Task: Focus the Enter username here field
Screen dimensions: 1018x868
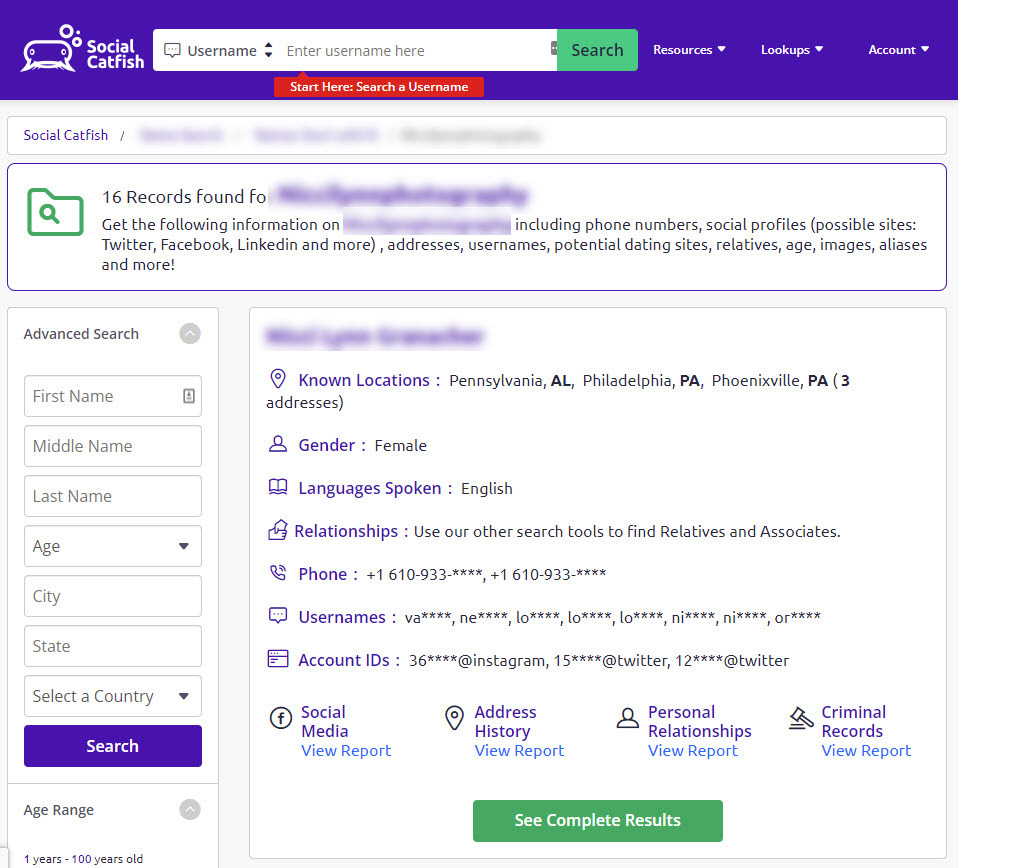Action: (416, 50)
